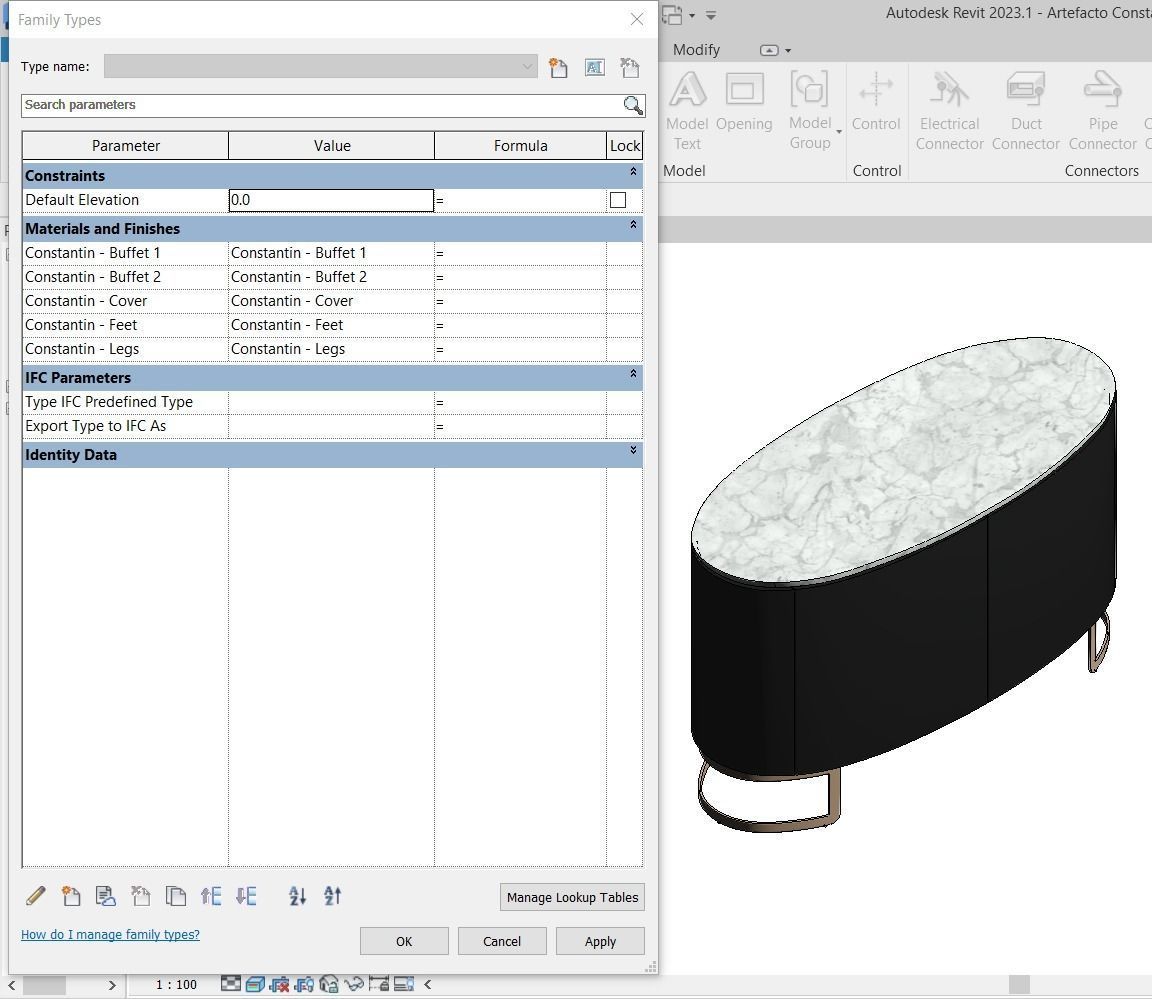Screen dimensions: 1152x999
Task: Open the Customize Quick Access Toolbar dropdown
Action: tap(710, 15)
